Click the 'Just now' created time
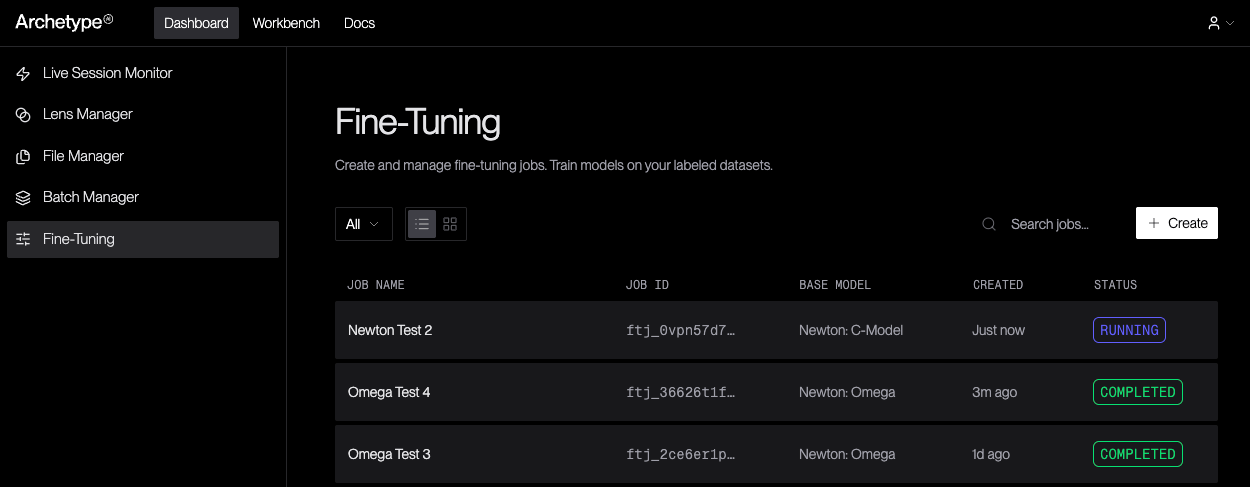The height and width of the screenshot is (487, 1250). (x=998, y=330)
